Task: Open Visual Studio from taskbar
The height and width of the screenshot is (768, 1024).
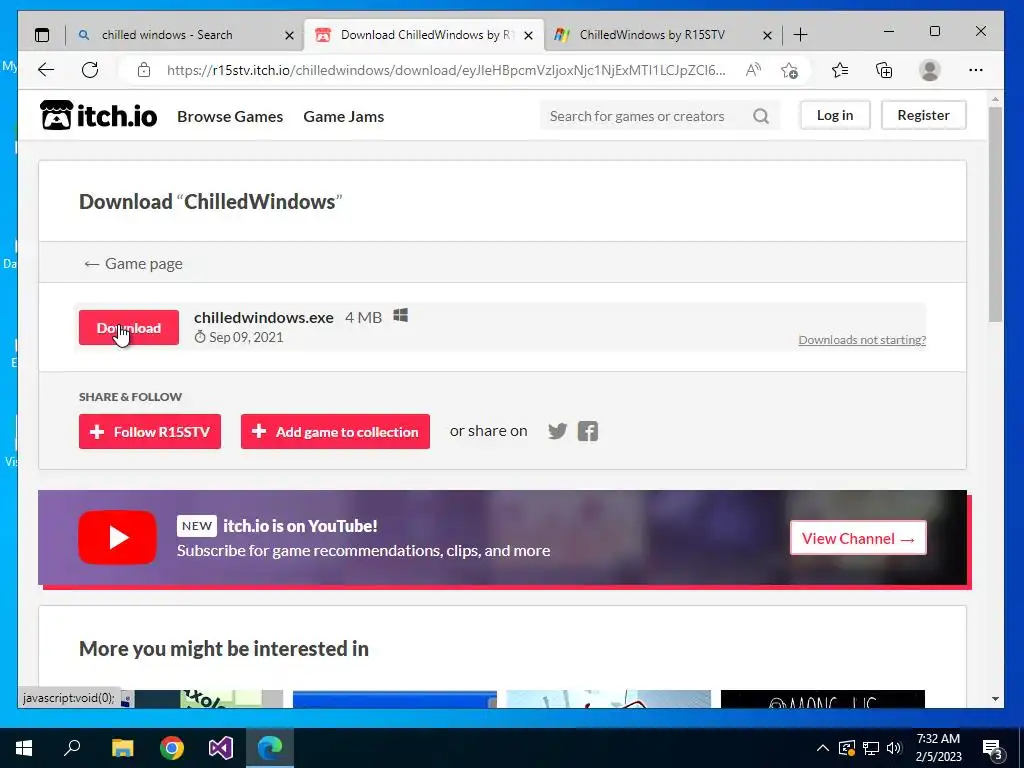Action: (221, 748)
